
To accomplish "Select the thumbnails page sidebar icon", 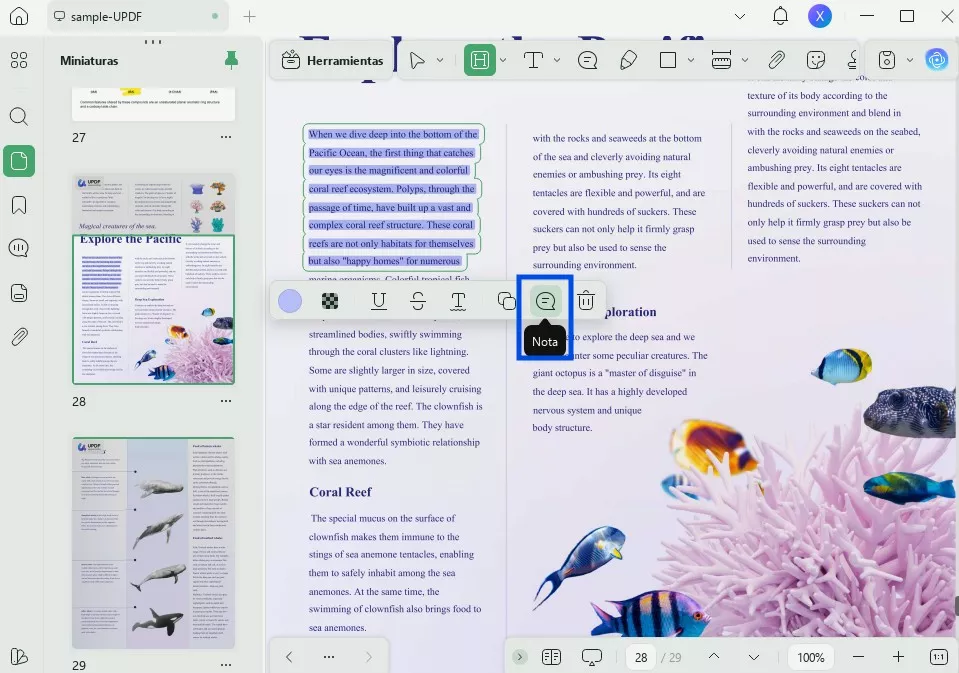I will pos(19,161).
